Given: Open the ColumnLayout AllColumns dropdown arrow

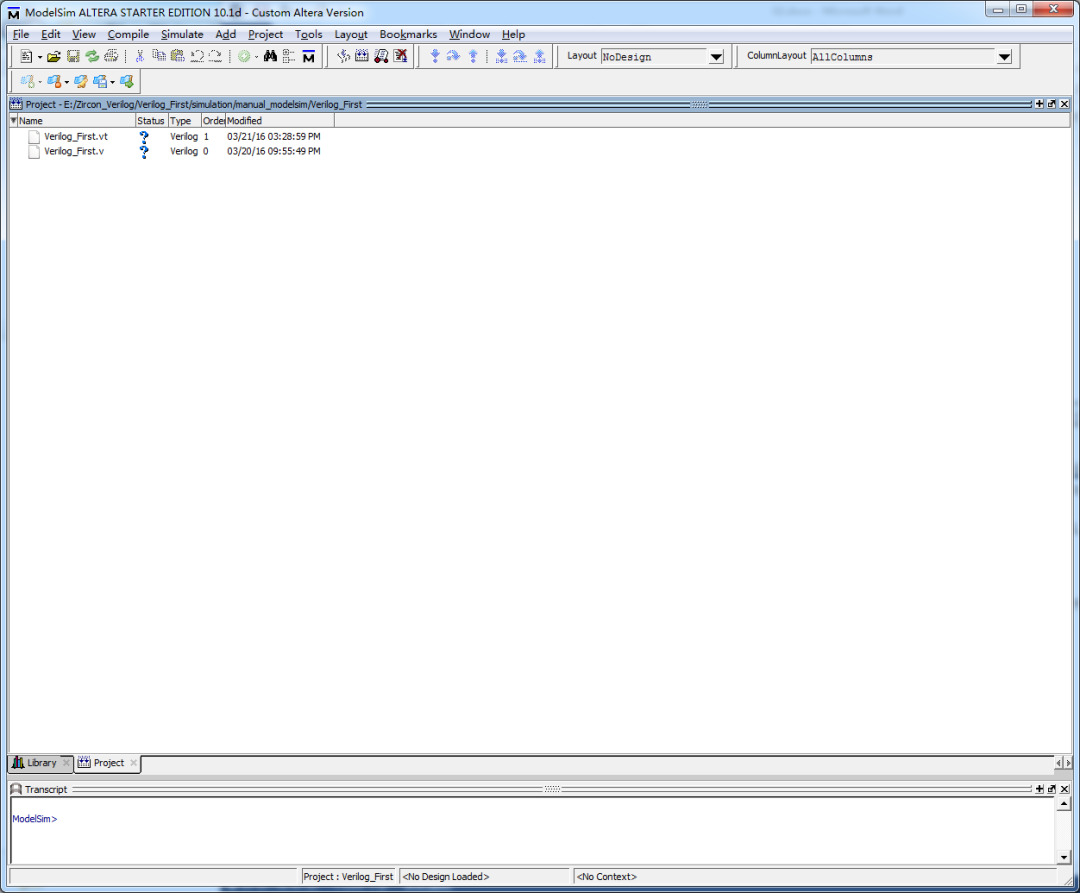Looking at the screenshot, I should [1004, 57].
